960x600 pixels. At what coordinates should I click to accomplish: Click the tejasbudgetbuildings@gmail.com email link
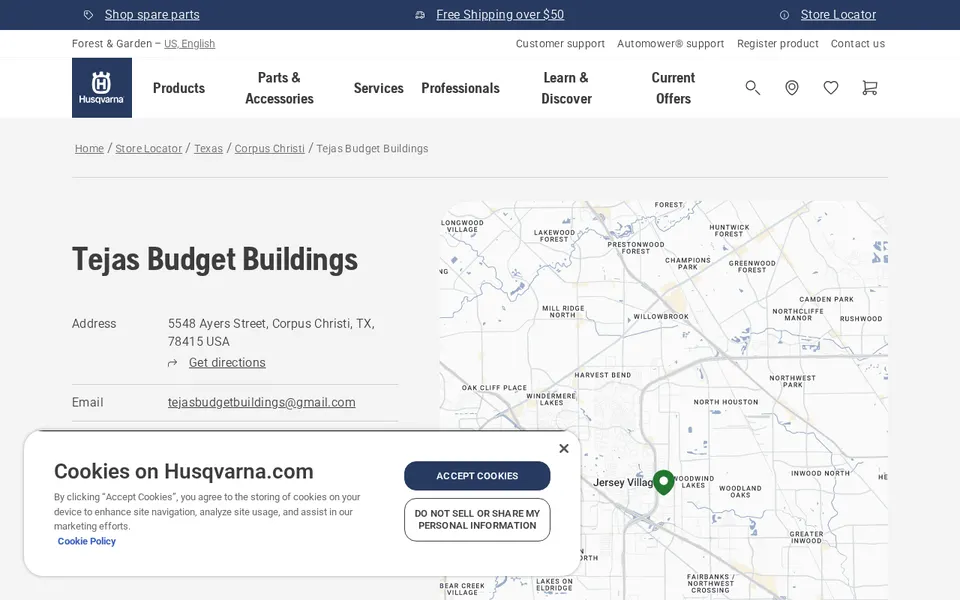pos(261,402)
